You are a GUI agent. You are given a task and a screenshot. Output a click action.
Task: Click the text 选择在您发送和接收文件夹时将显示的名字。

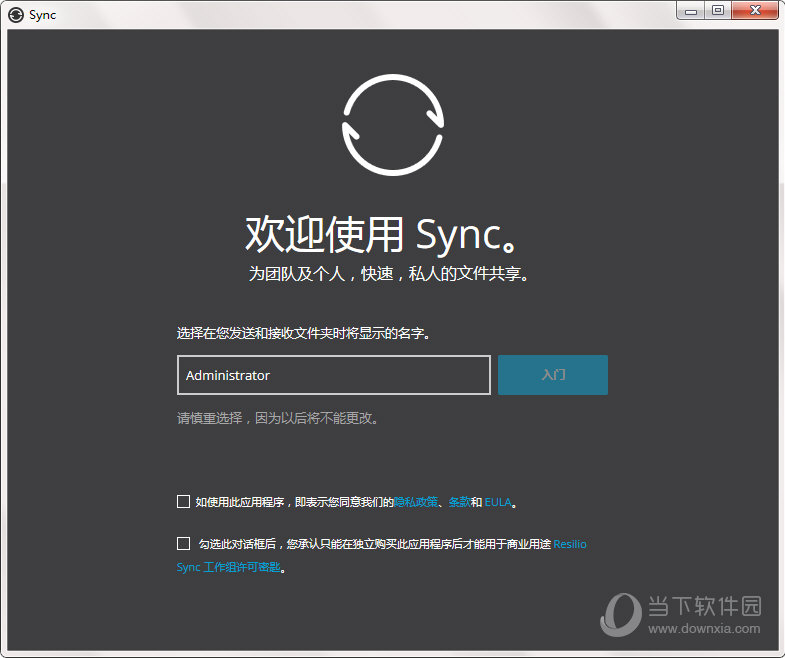[304, 333]
